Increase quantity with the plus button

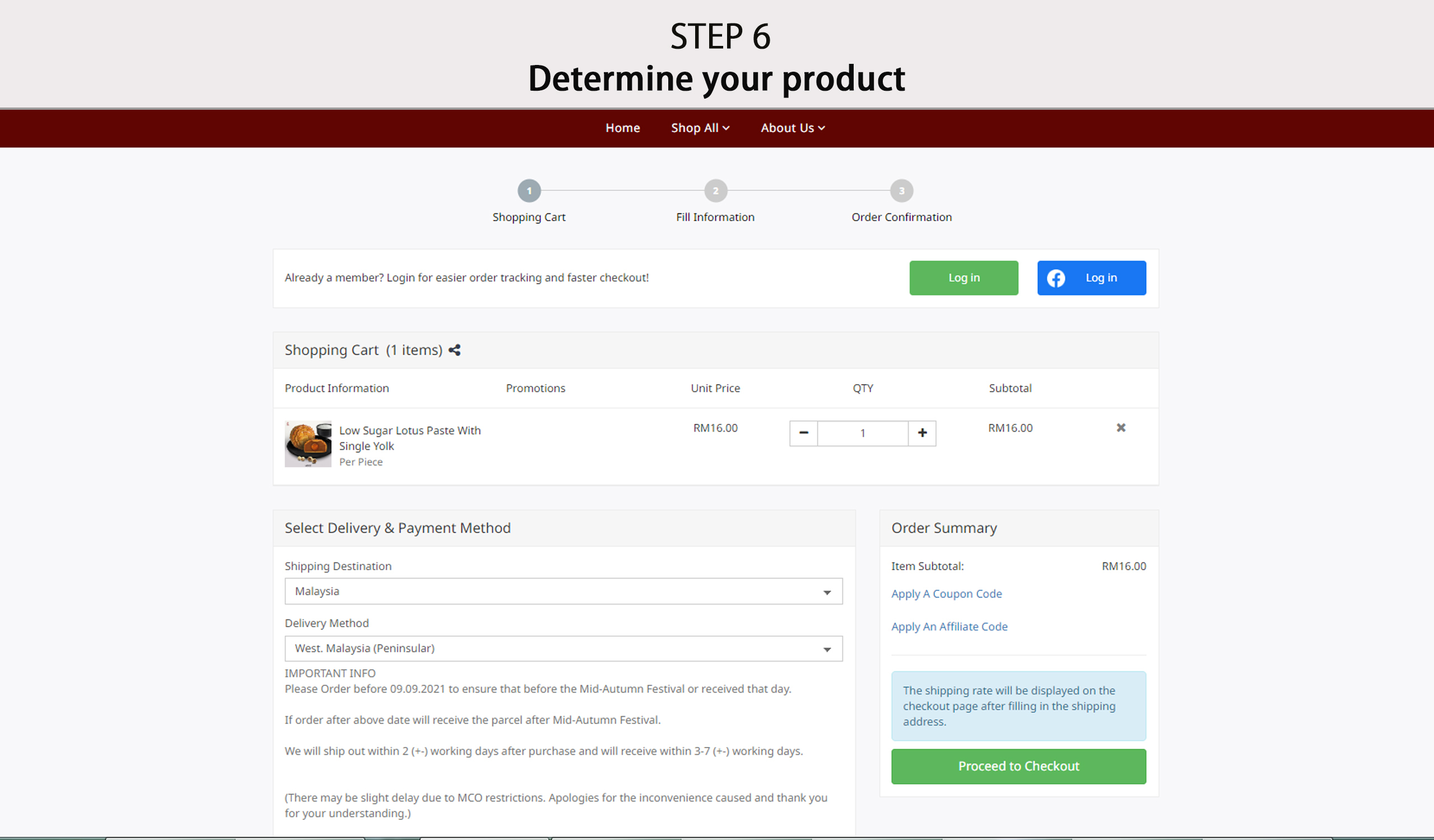(x=922, y=433)
